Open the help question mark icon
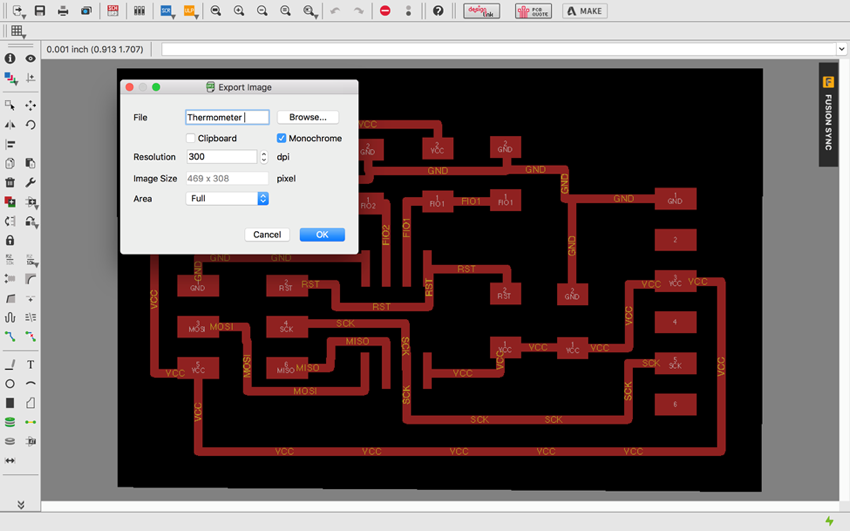Screen dimensions: 850x531 [x=438, y=11]
